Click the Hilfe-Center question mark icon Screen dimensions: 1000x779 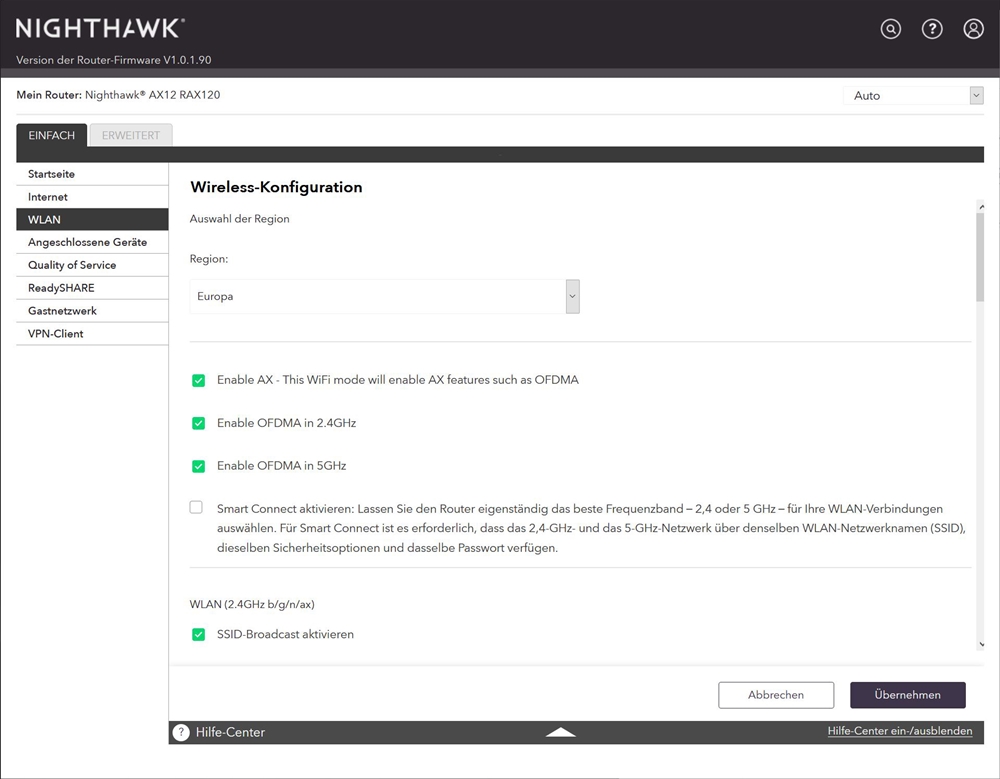[181, 732]
